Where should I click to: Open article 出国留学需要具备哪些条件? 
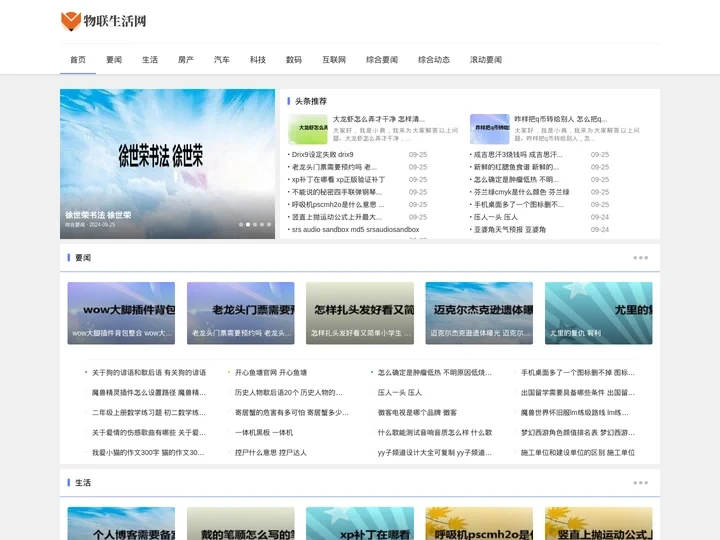click(578, 393)
